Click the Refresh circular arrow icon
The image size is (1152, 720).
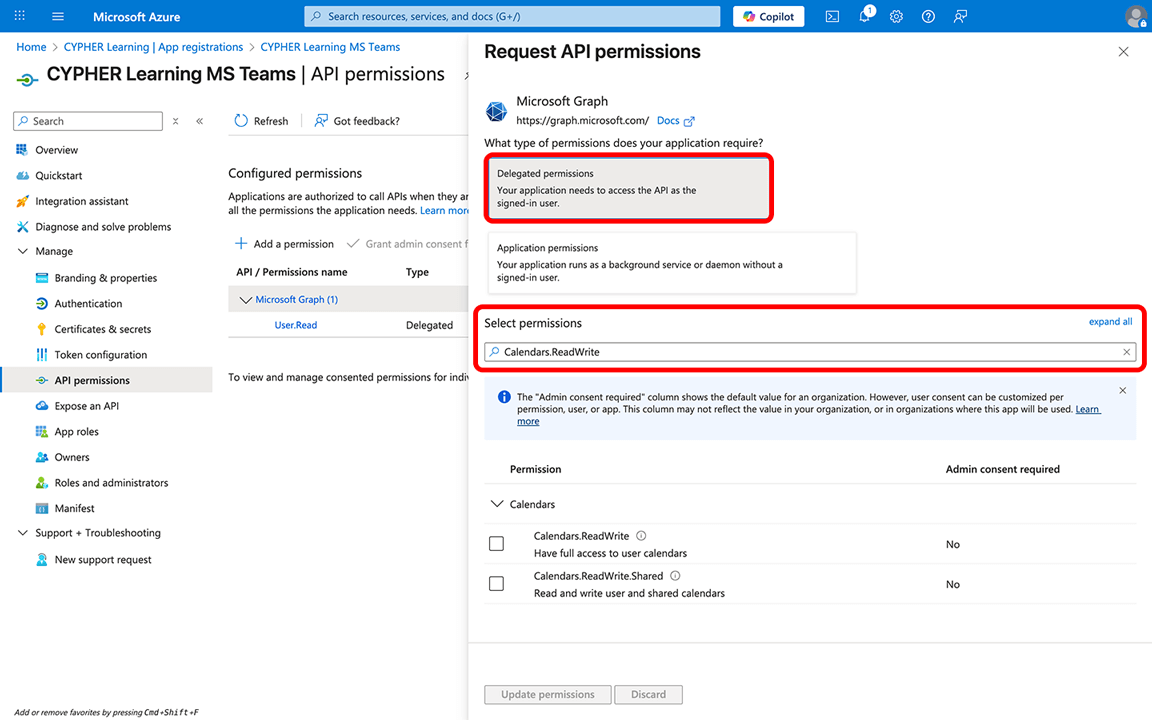241,120
